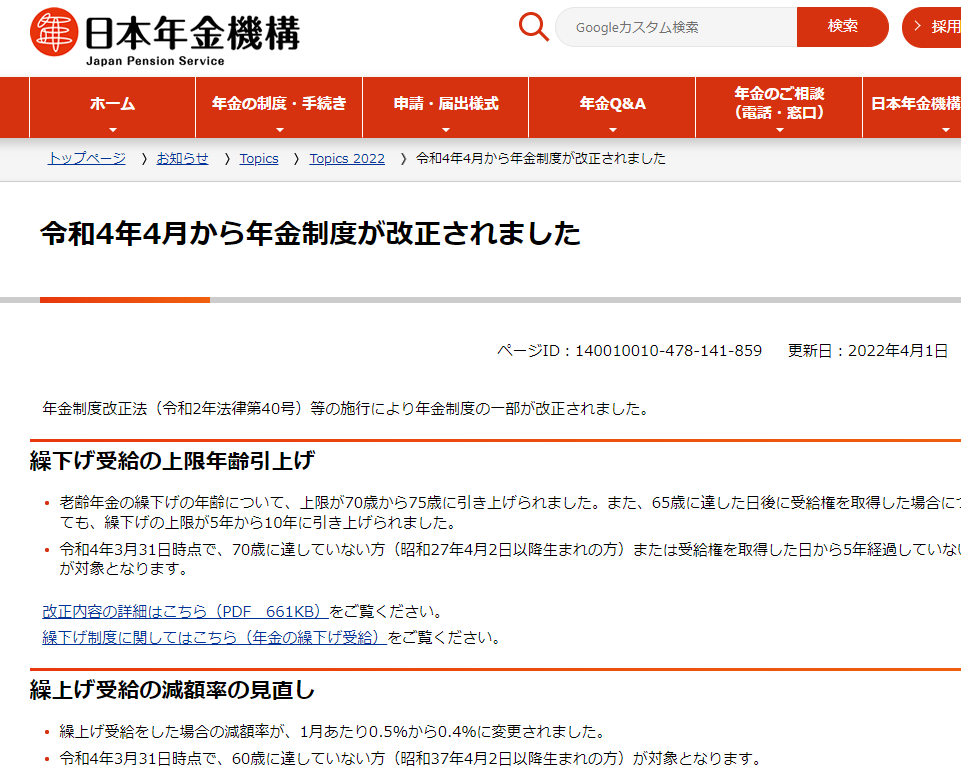
Task: Expand the dropdown arrow under 年金の制度・手続き
Action: 279,130
